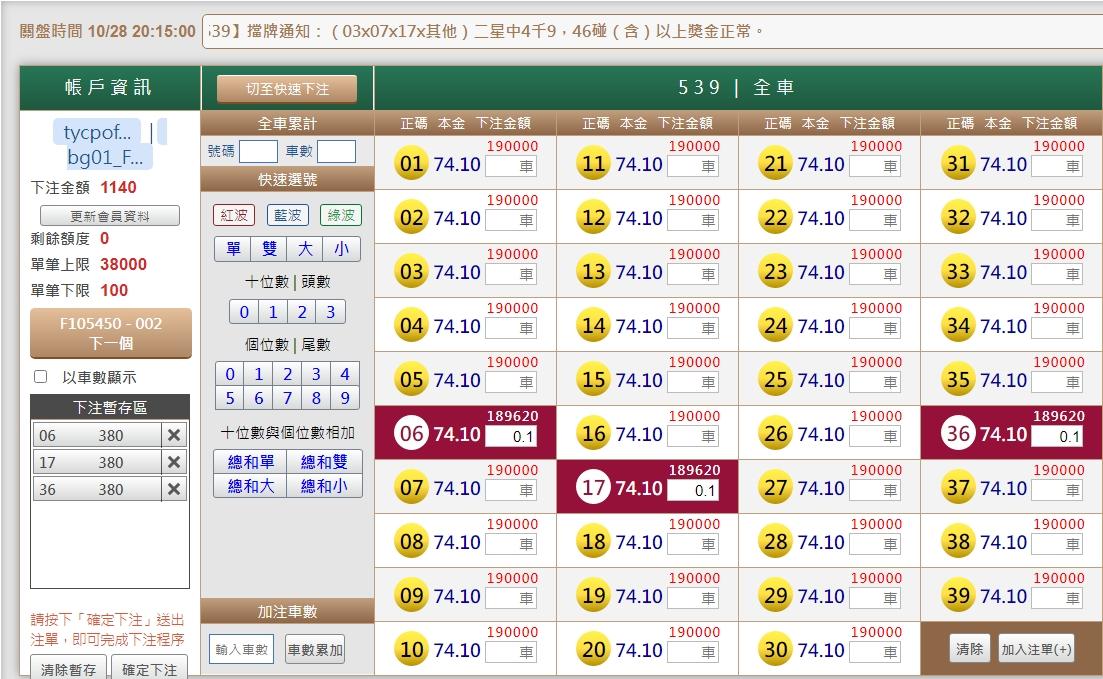Pick big numbers with 大 button
Image resolution: width=1103 pixels, height=679 pixels.
pos(305,248)
